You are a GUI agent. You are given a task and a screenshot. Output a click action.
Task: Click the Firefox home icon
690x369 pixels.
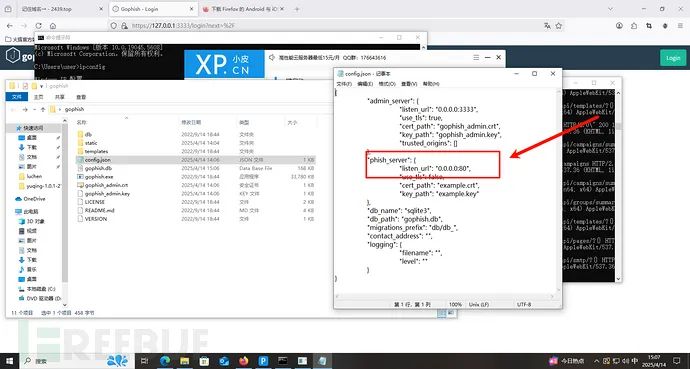click(53, 26)
